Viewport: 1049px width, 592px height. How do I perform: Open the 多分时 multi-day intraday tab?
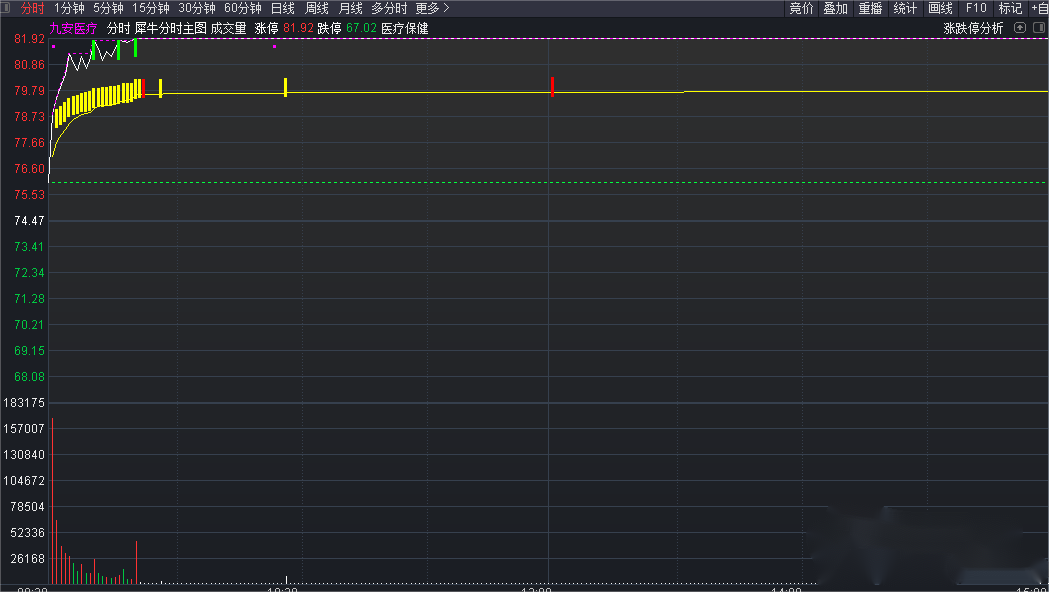click(x=389, y=8)
